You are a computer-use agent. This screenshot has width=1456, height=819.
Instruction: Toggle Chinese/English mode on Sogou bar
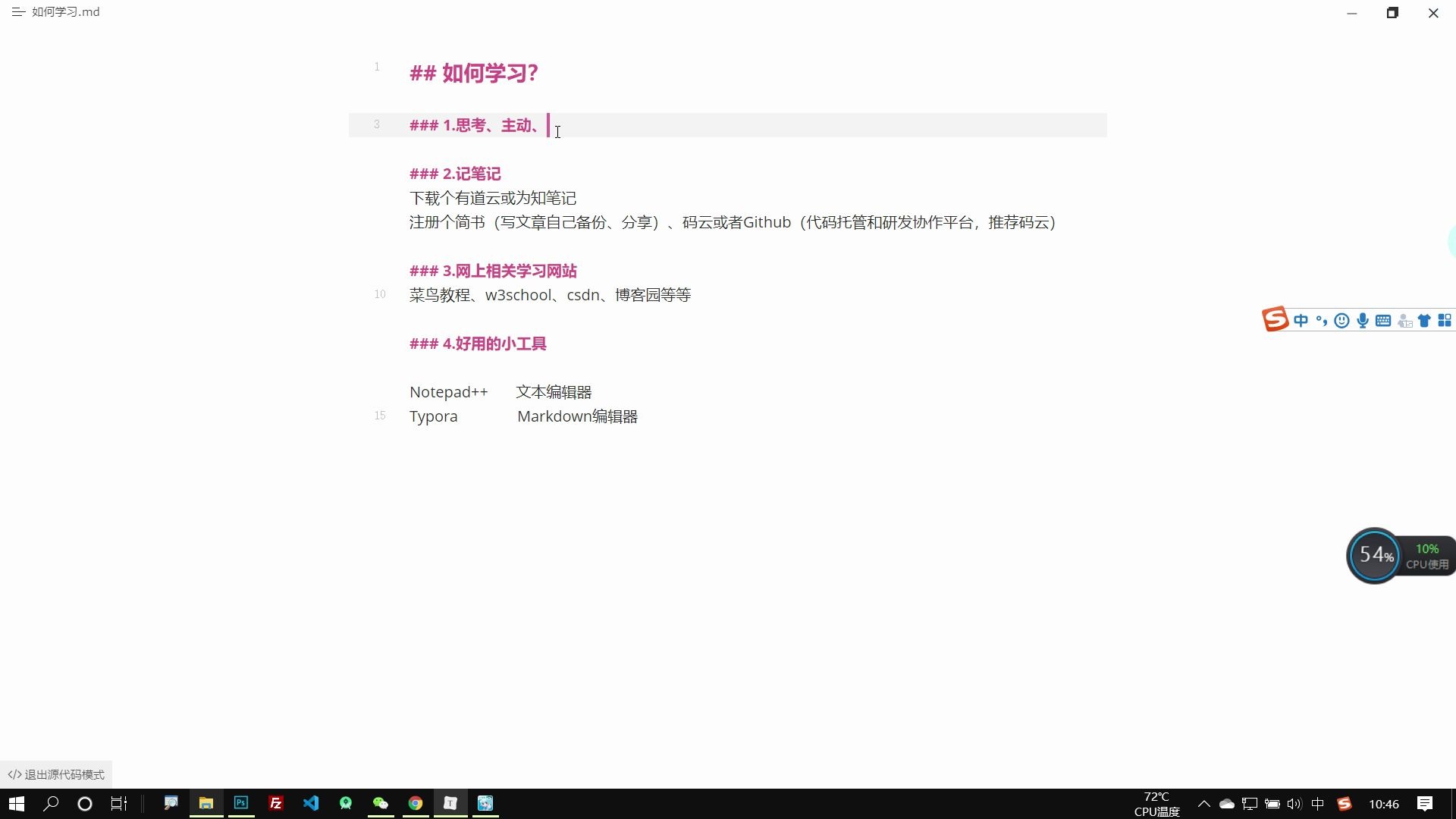coord(1301,321)
